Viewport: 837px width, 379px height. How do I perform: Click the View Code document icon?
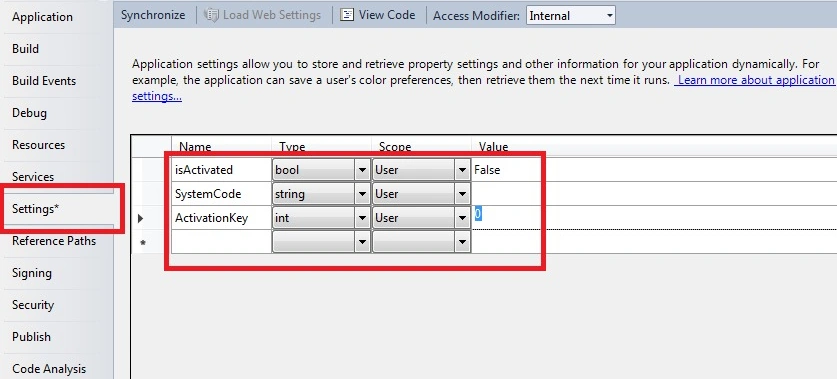coord(347,15)
